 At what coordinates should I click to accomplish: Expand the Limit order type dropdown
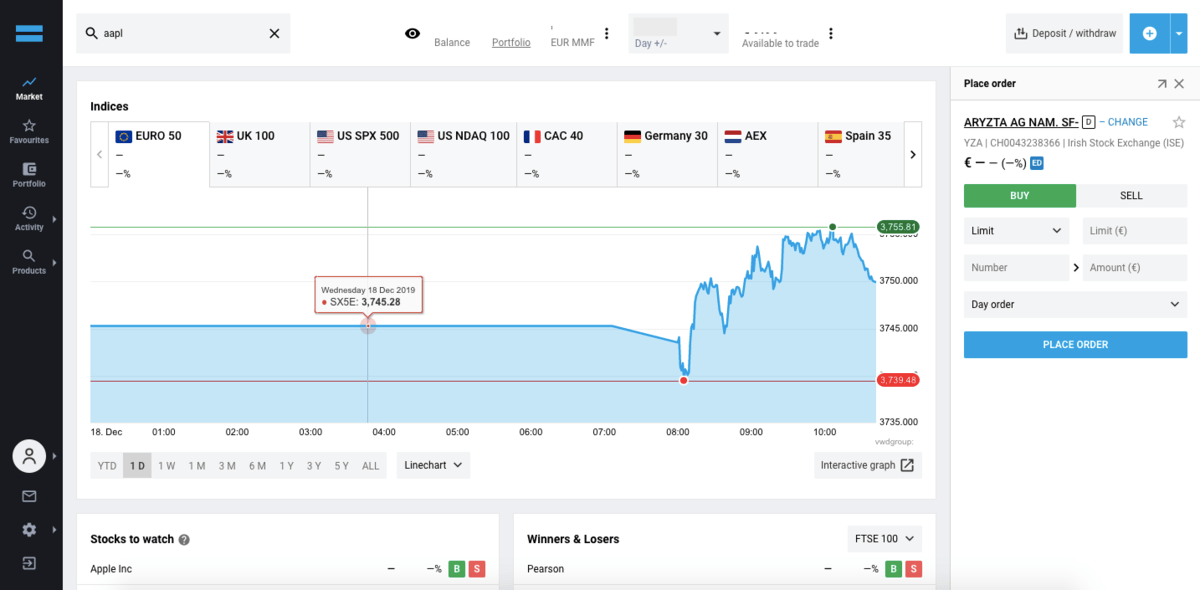pos(1016,231)
